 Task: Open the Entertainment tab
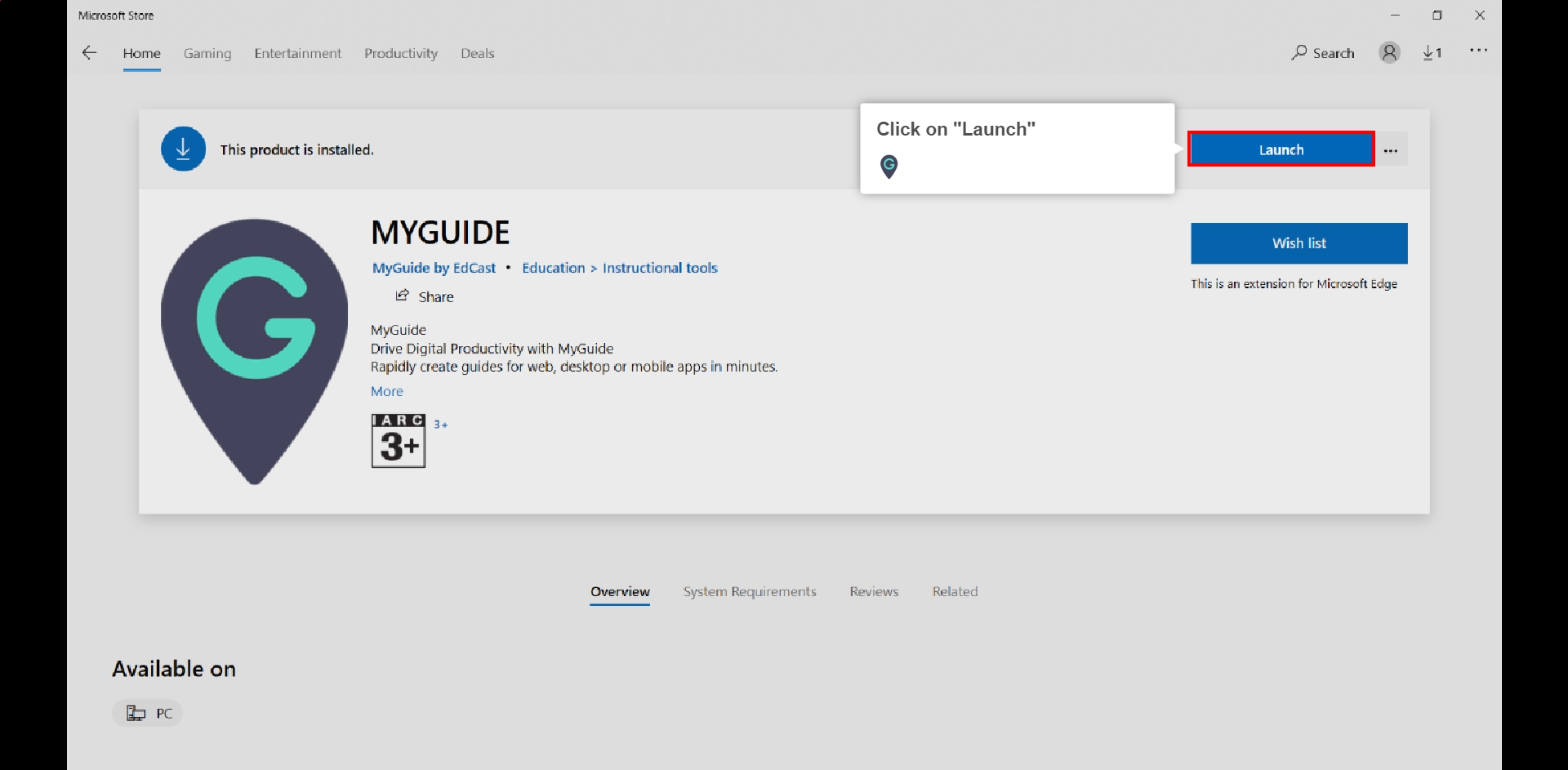(297, 53)
